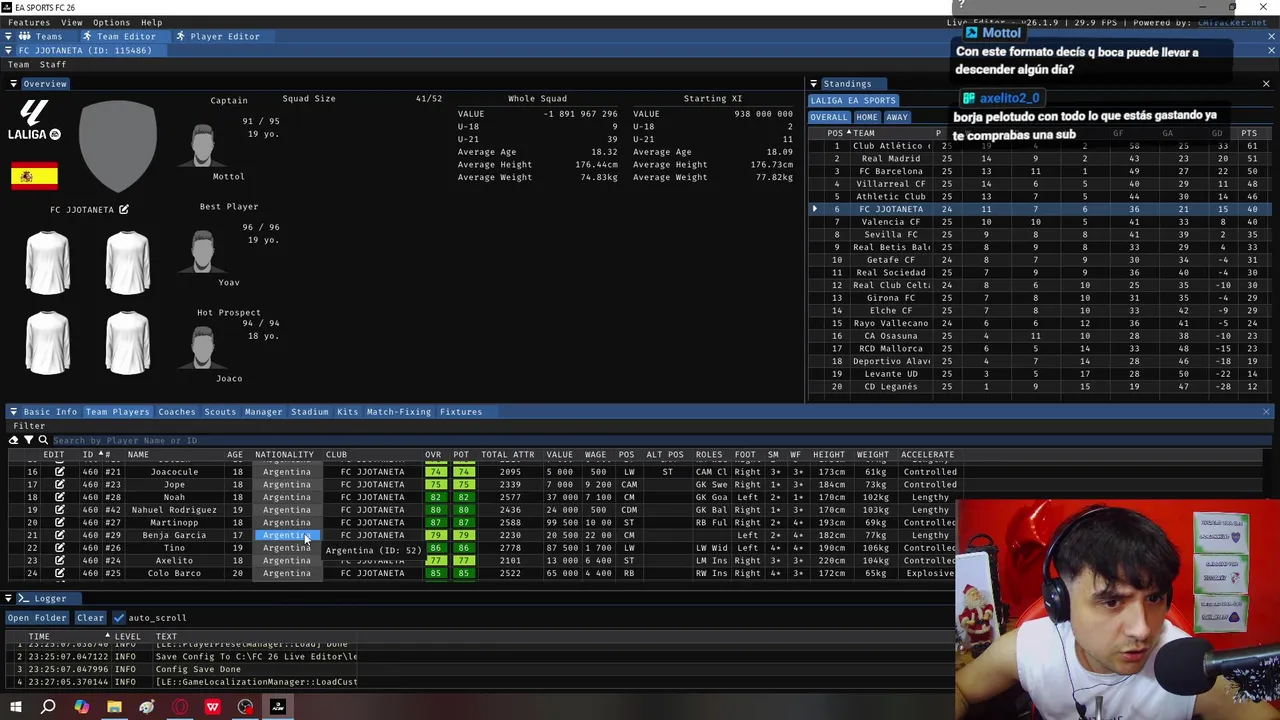Open Copilot from taskbar
The height and width of the screenshot is (720, 1280).
pyautogui.click(x=81, y=707)
